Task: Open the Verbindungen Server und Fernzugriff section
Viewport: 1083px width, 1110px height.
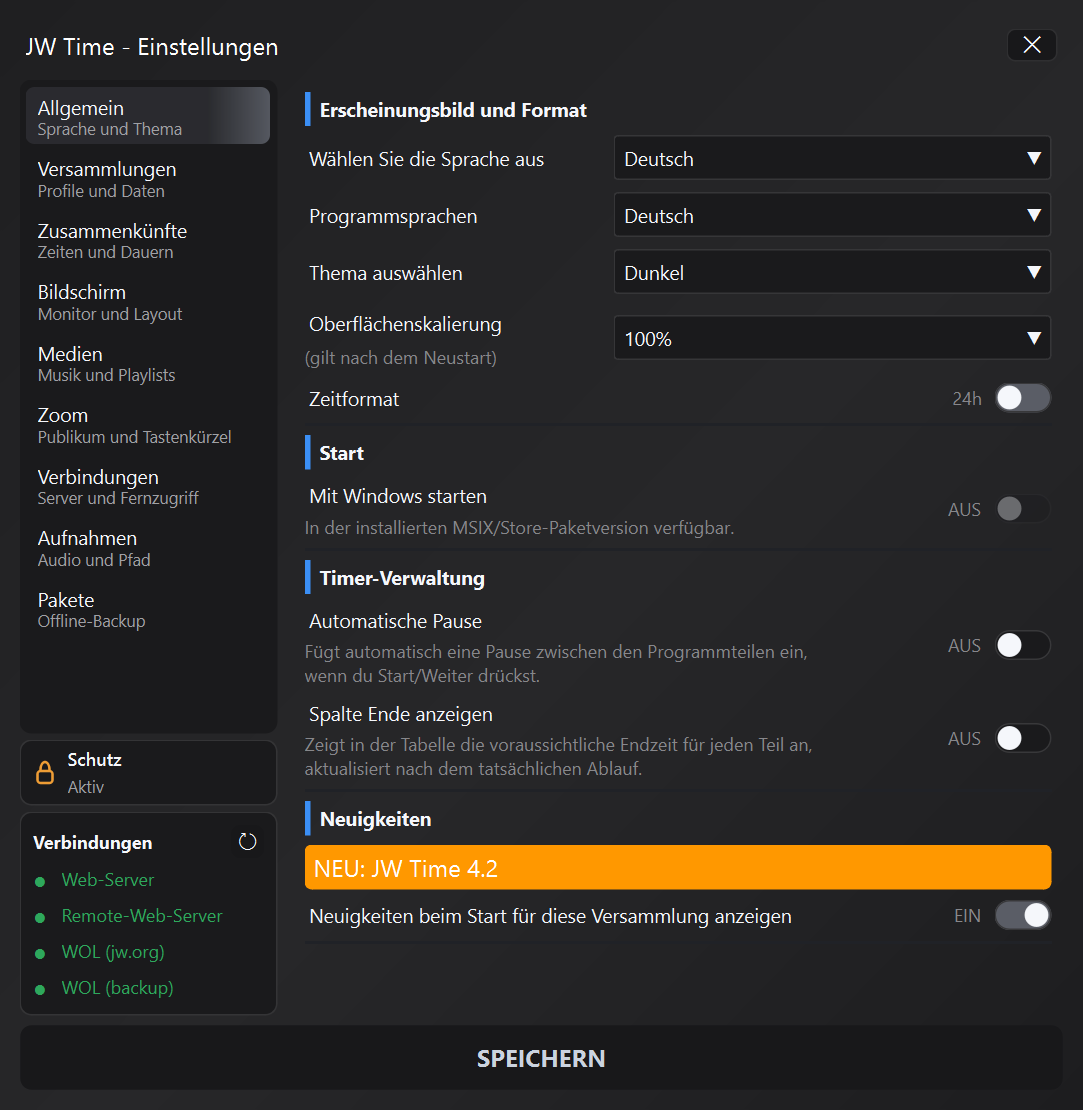Action: (x=148, y=487)
